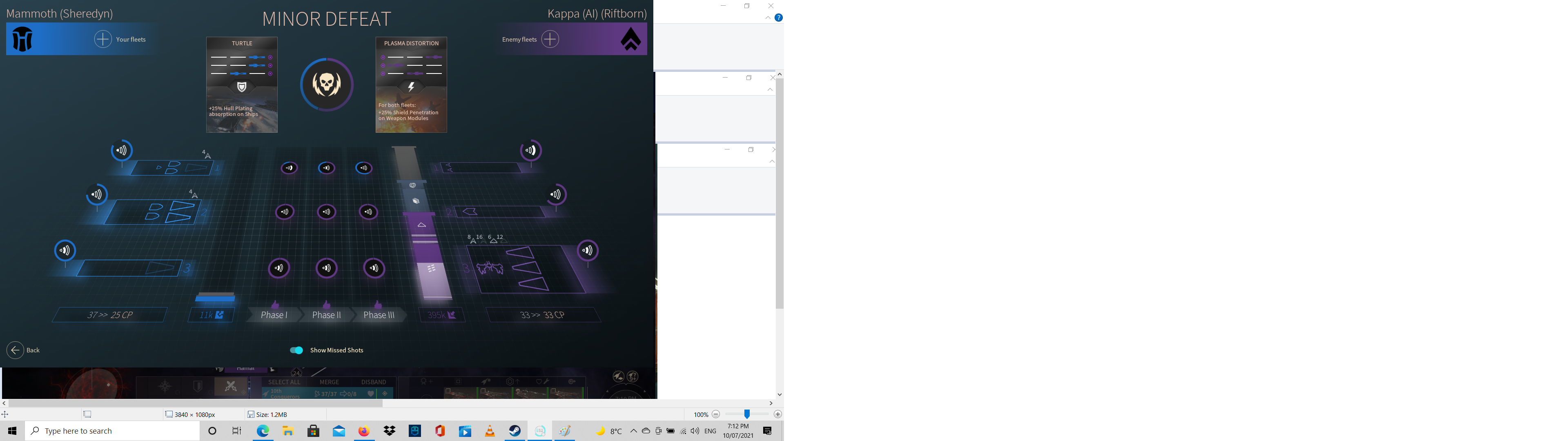Screen dimensions: 1568x441
Task: Click the skull defeat emblem
Action: (327, 84)
